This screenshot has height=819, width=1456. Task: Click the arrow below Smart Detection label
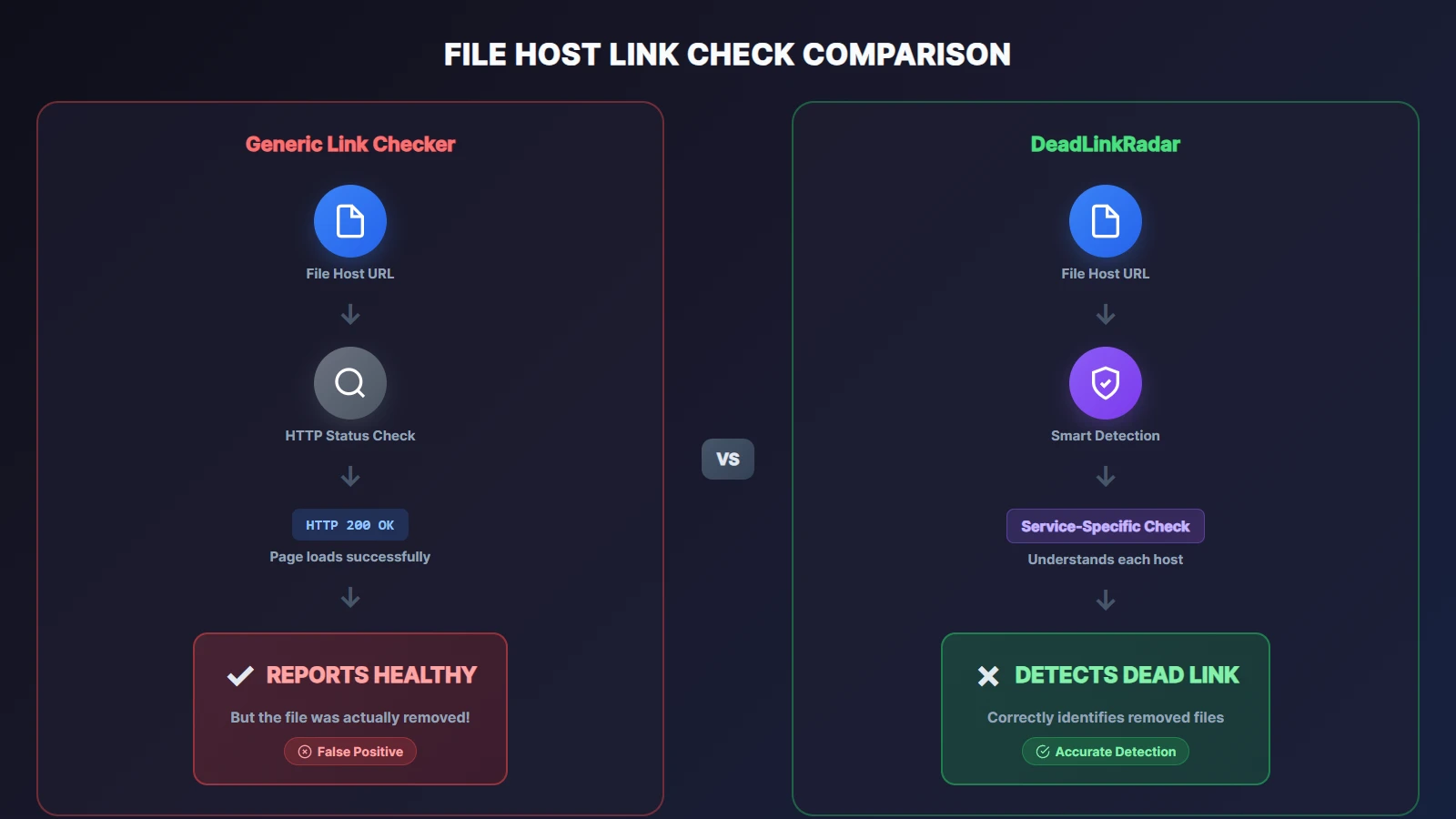(x=1105, y=477)
